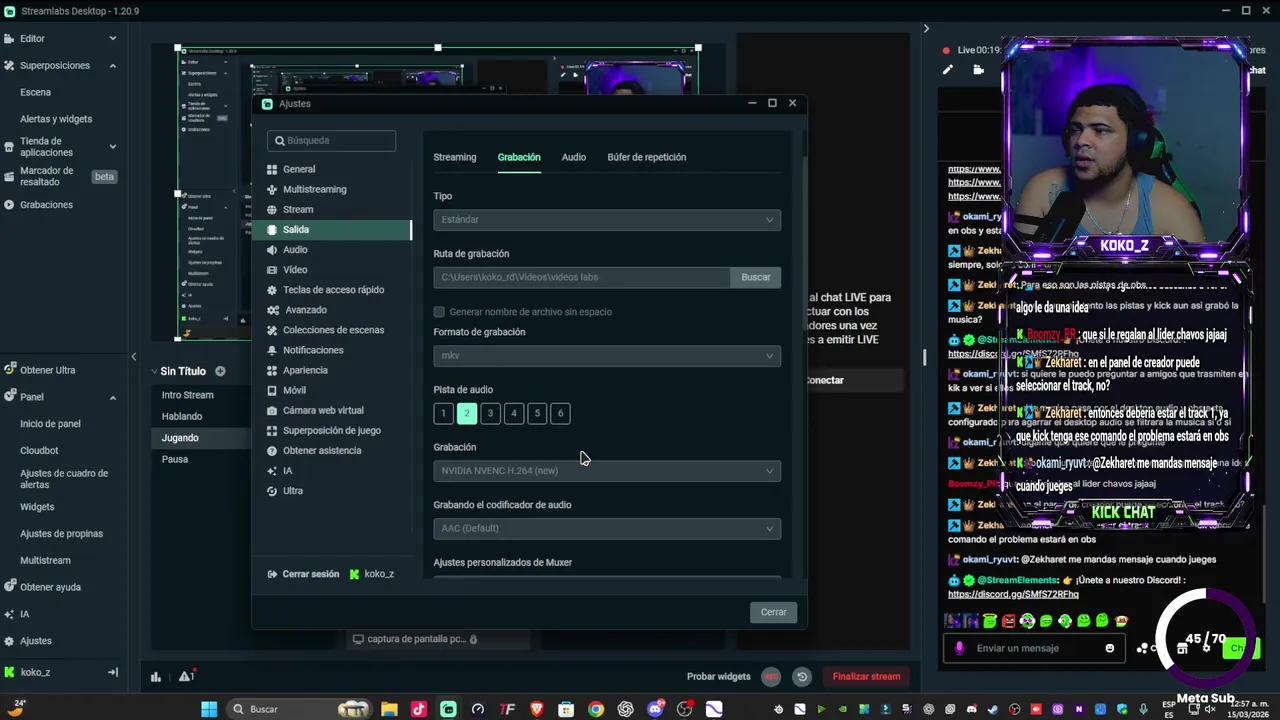Screen dimensions: 1280x720
Task: Toggle audio track 5
Action: [537, 413]
